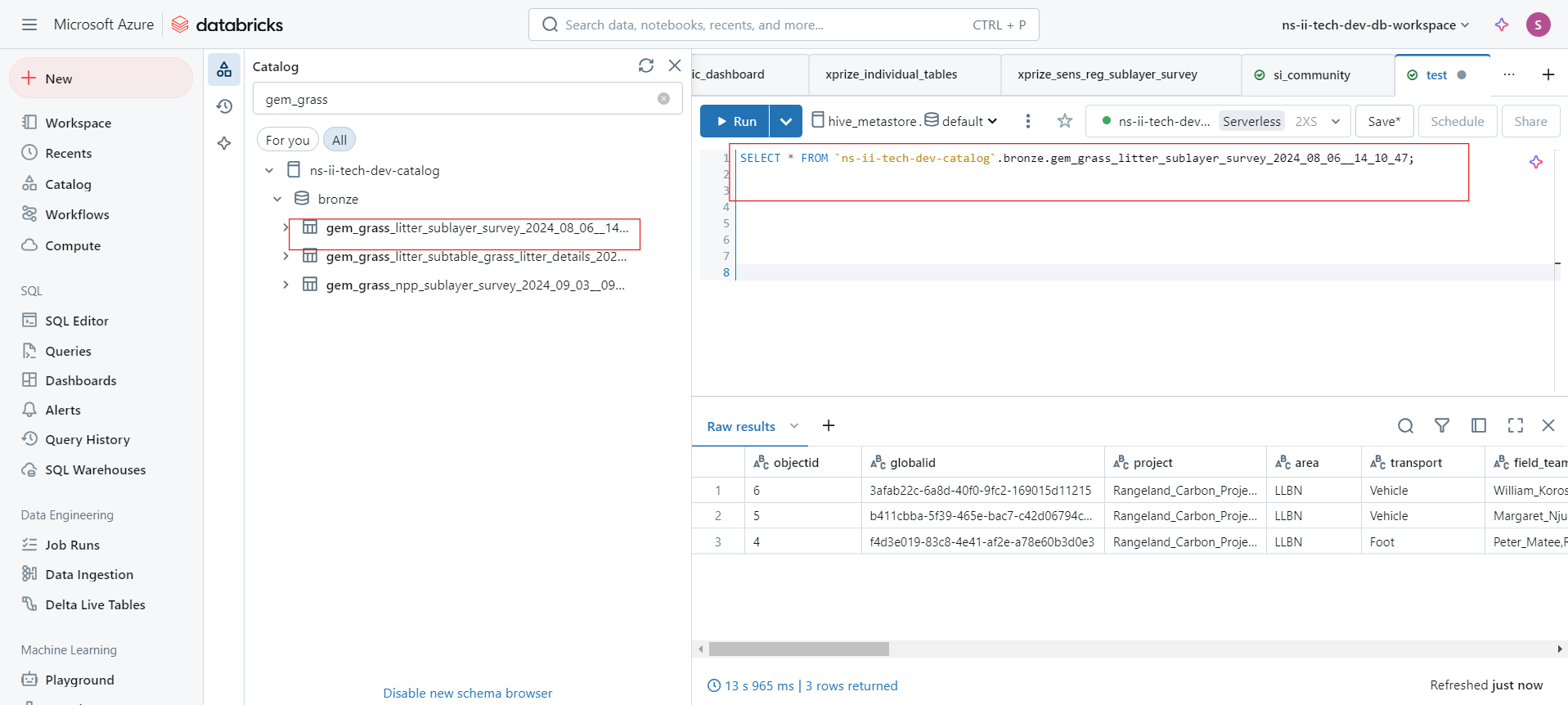The width and height of the screenshot is (1568, 705).
Task: Open the history icon in side strip
Action: pyautogui.click(x=224, y=106)
